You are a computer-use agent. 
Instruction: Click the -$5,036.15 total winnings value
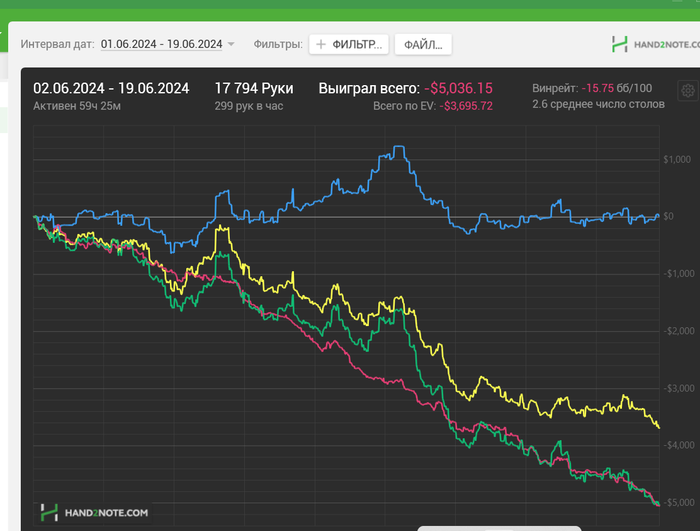pos(458,88)
